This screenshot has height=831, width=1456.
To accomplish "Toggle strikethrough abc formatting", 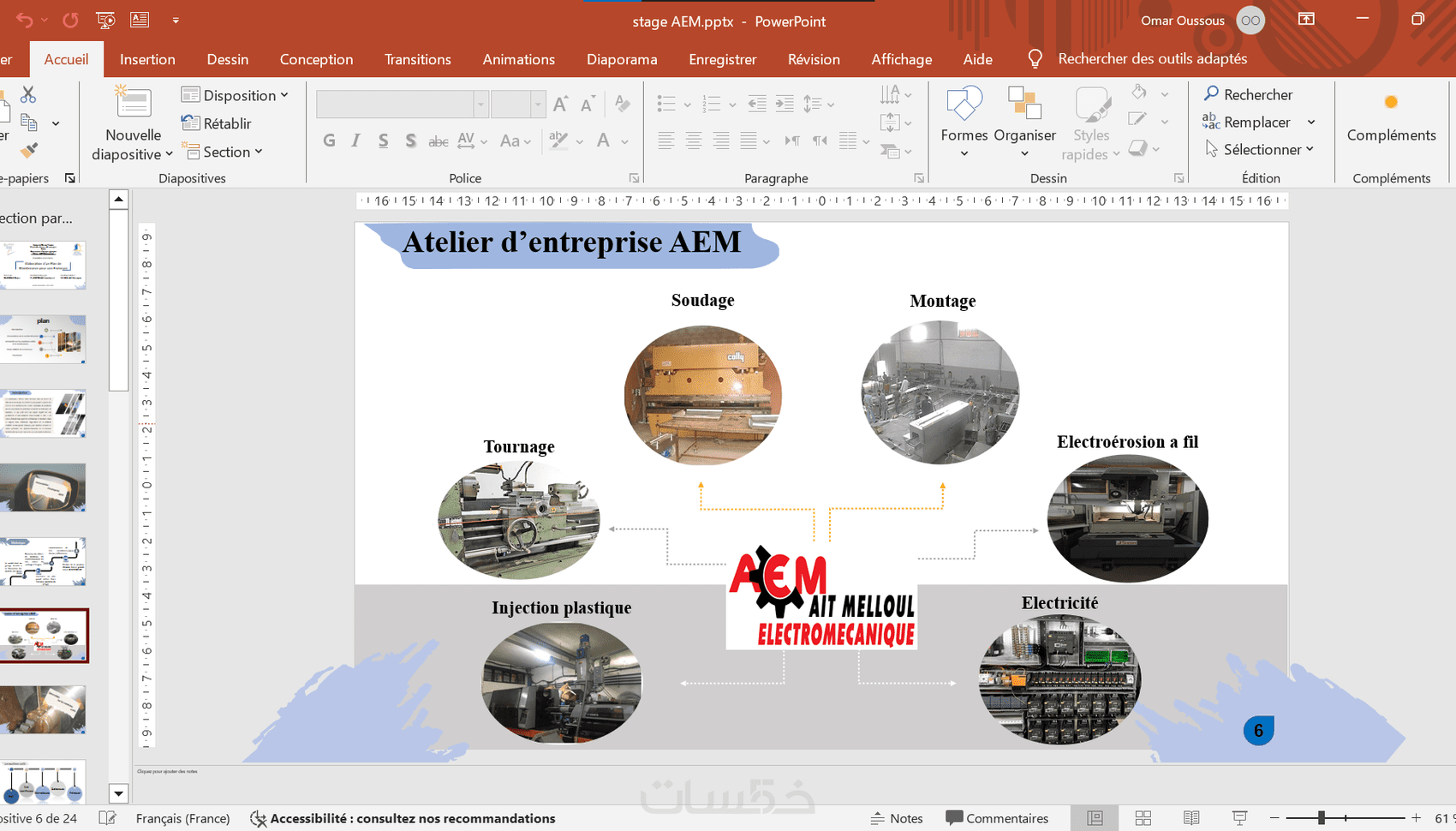I will click(x=438, y=140).
